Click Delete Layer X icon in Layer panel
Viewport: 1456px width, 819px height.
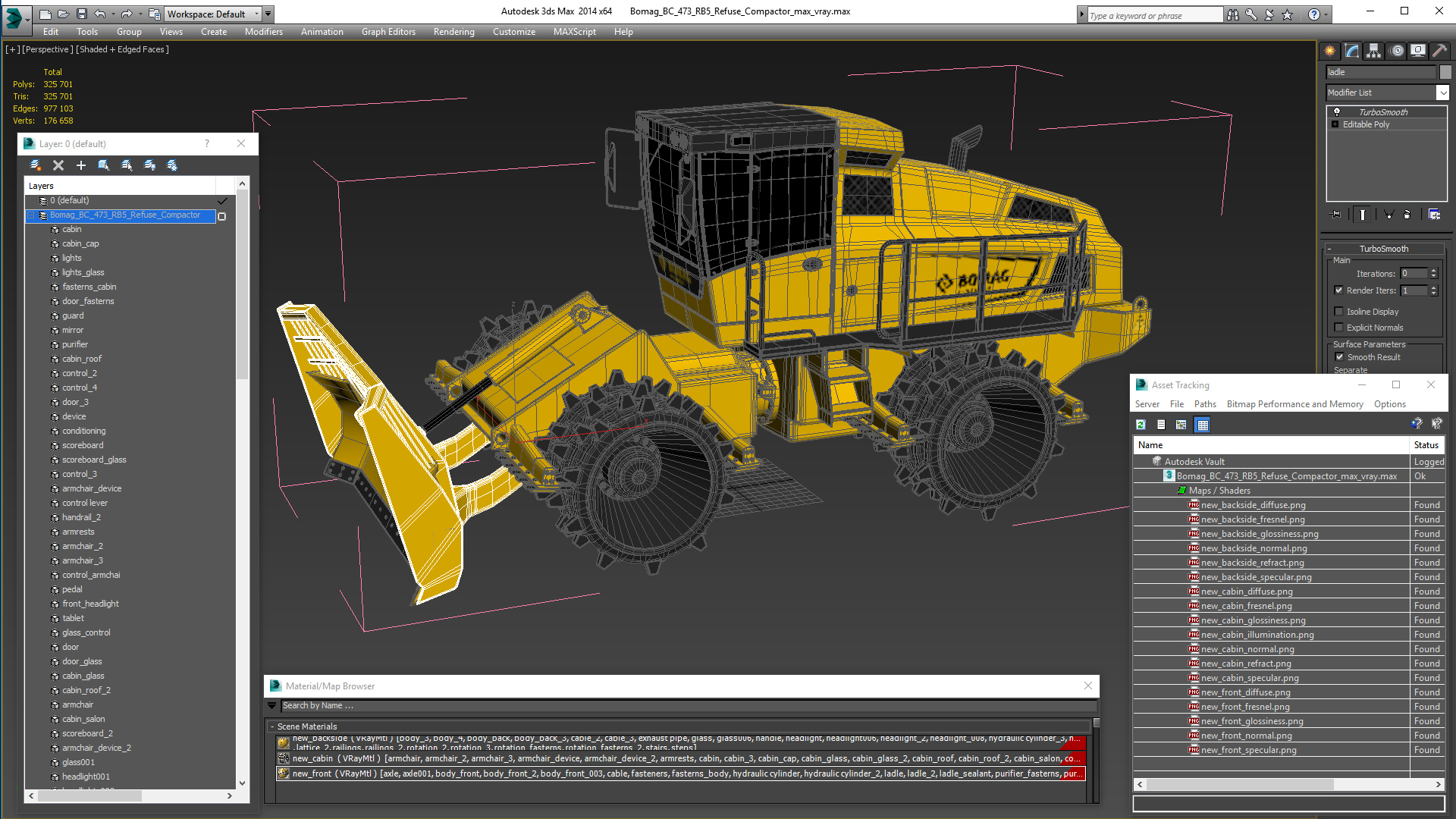(x=58, y=165)
